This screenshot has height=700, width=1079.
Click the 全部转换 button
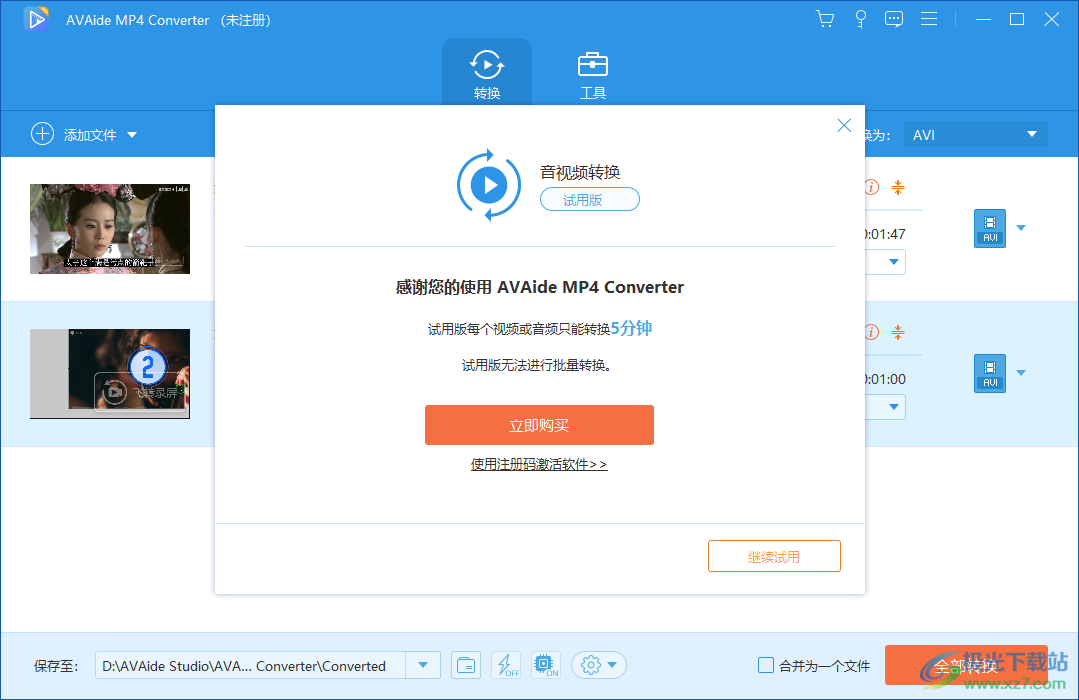(966, 666)
